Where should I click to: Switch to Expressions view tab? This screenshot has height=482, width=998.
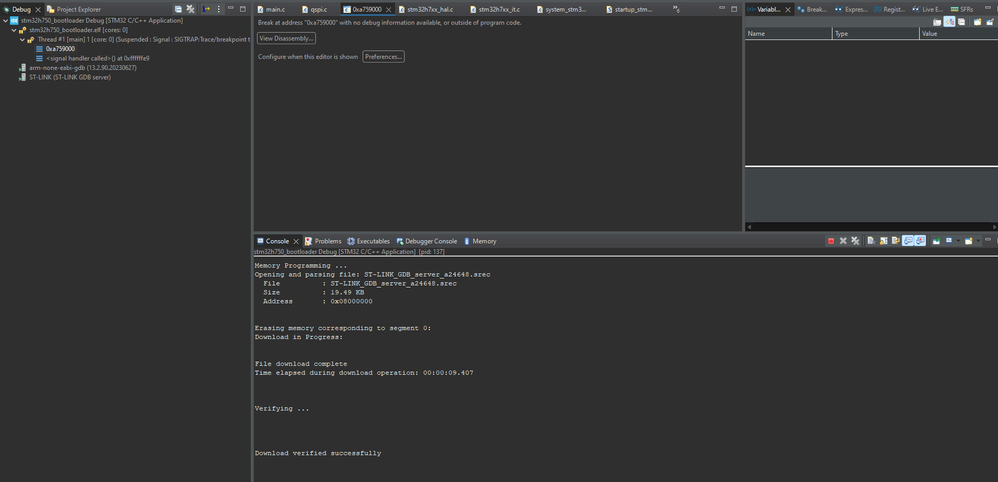[x=852, y=10]
